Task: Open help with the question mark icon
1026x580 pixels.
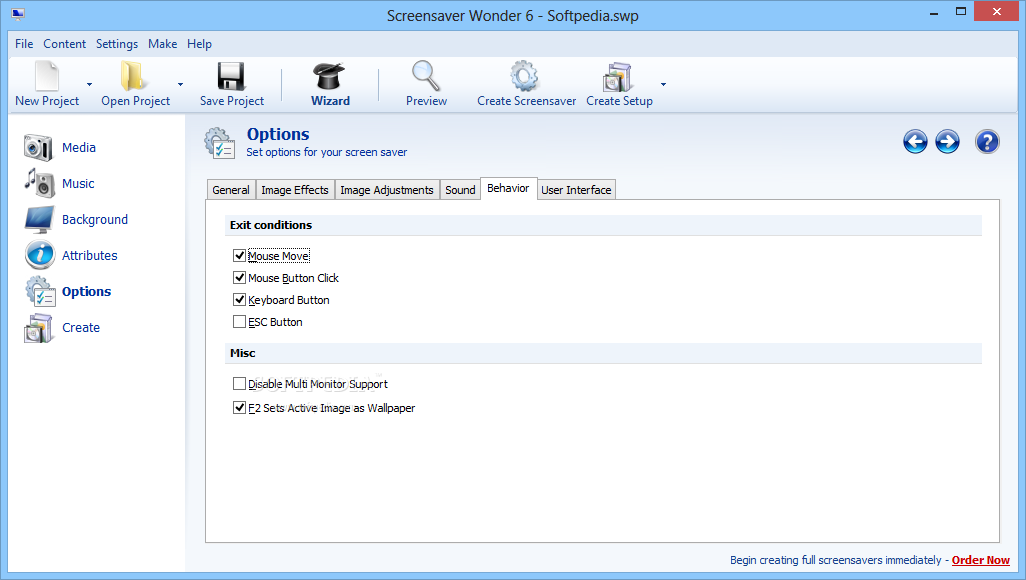Action: pos(987,141)
